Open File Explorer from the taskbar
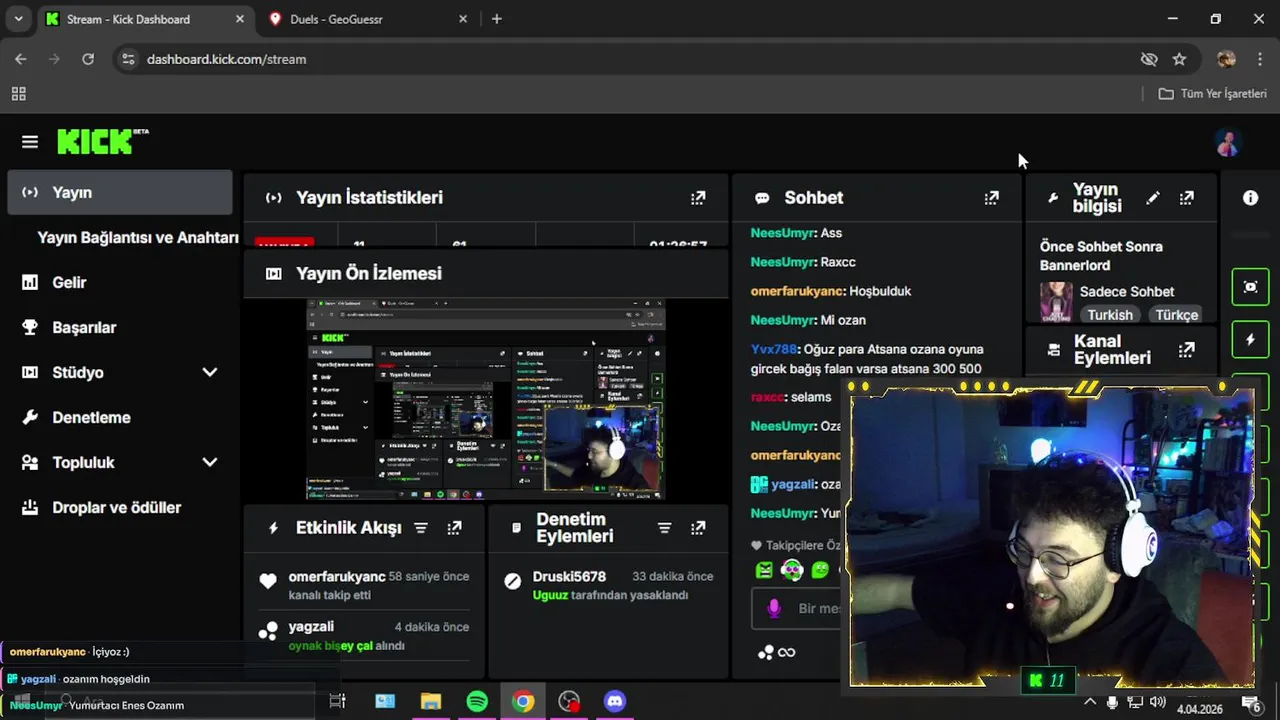 [431, 701]
